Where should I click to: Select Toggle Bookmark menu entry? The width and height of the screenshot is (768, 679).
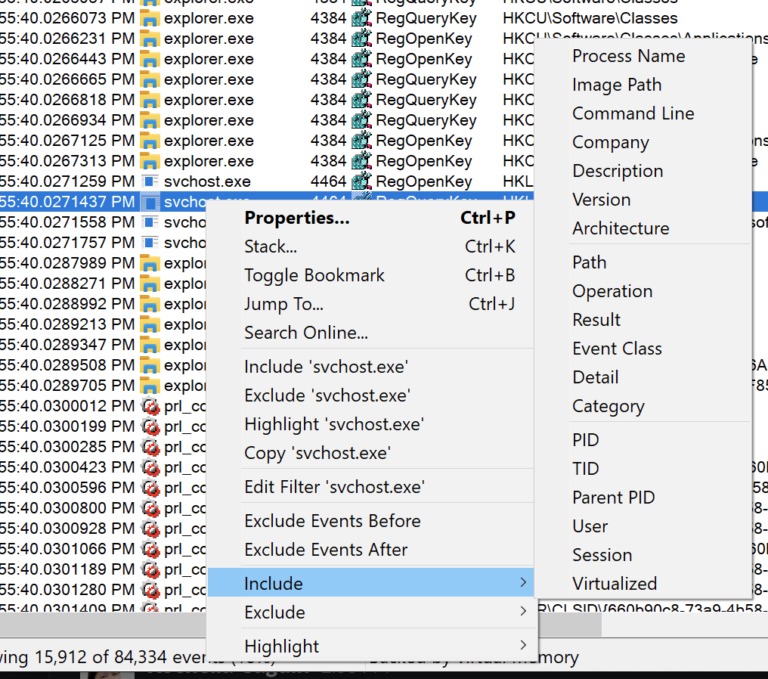click(x=314, y=276)
